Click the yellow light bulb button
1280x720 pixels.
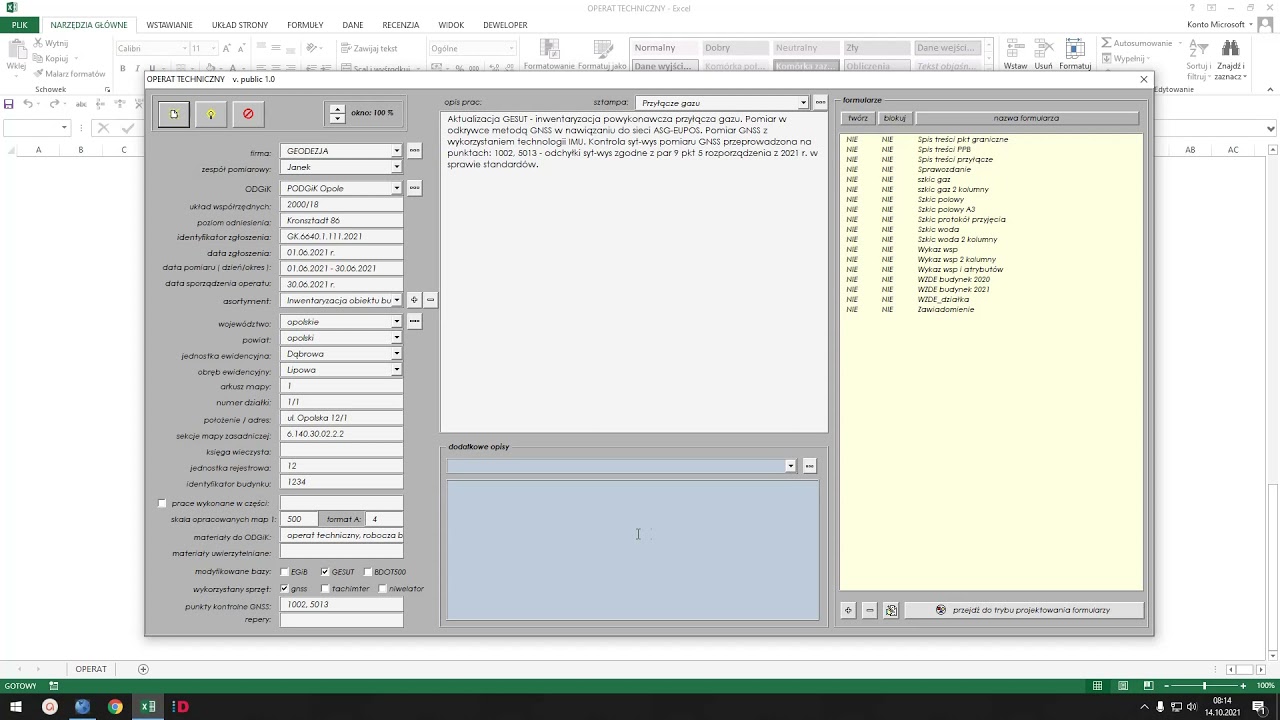pyautogui.click(x=210, y=114)
